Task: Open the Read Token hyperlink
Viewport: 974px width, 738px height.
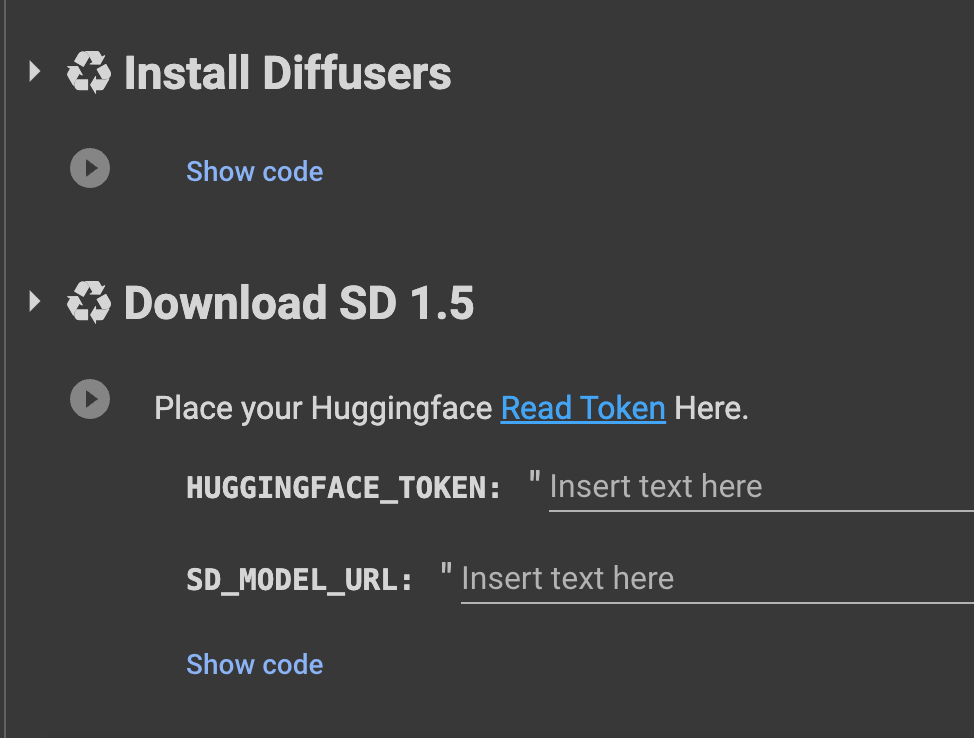Action: 583,408
